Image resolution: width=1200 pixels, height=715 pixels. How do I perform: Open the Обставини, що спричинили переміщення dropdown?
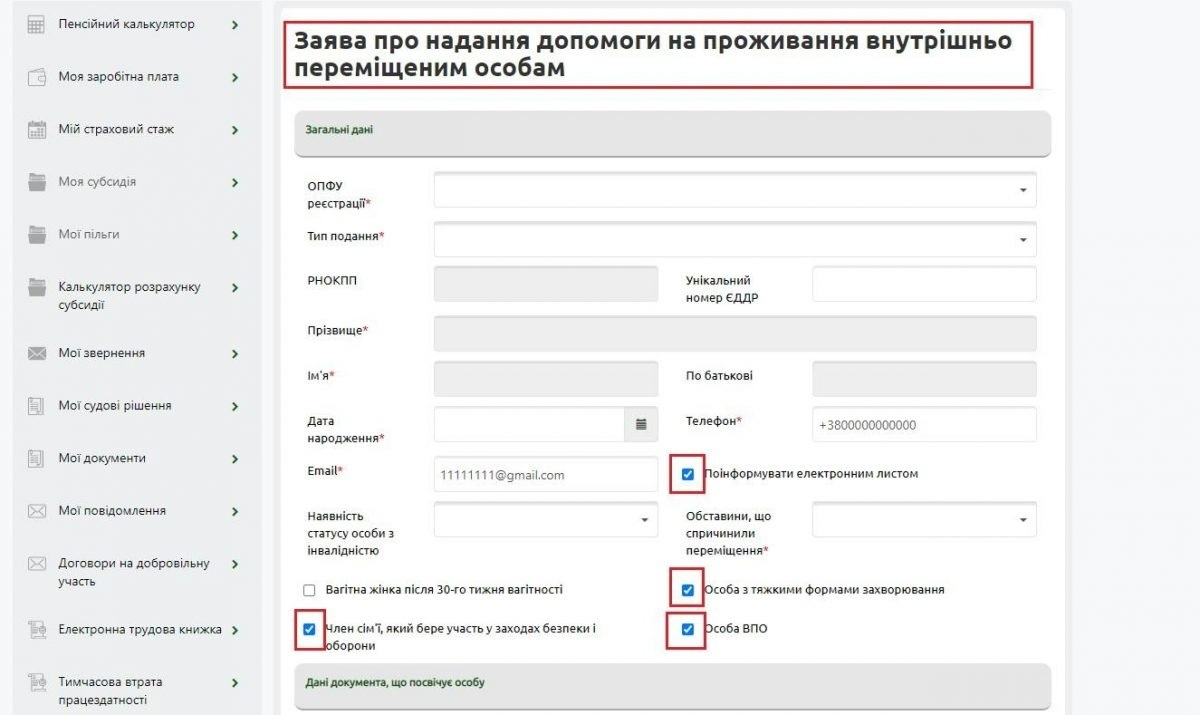[x=1022, y=519]
